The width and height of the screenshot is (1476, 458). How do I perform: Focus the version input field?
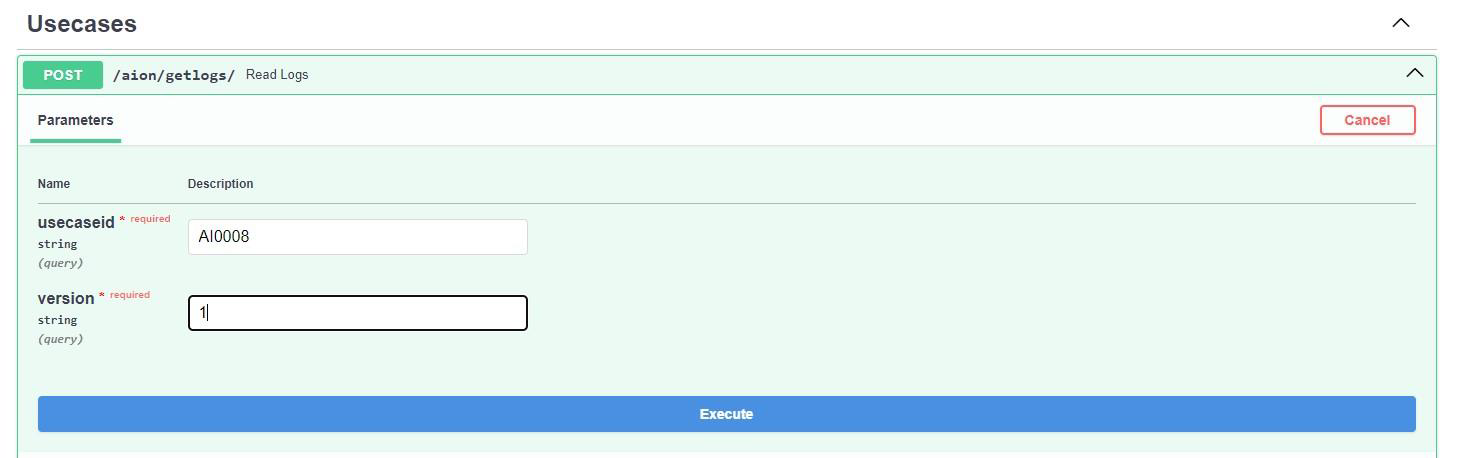[x=357, y=313]
